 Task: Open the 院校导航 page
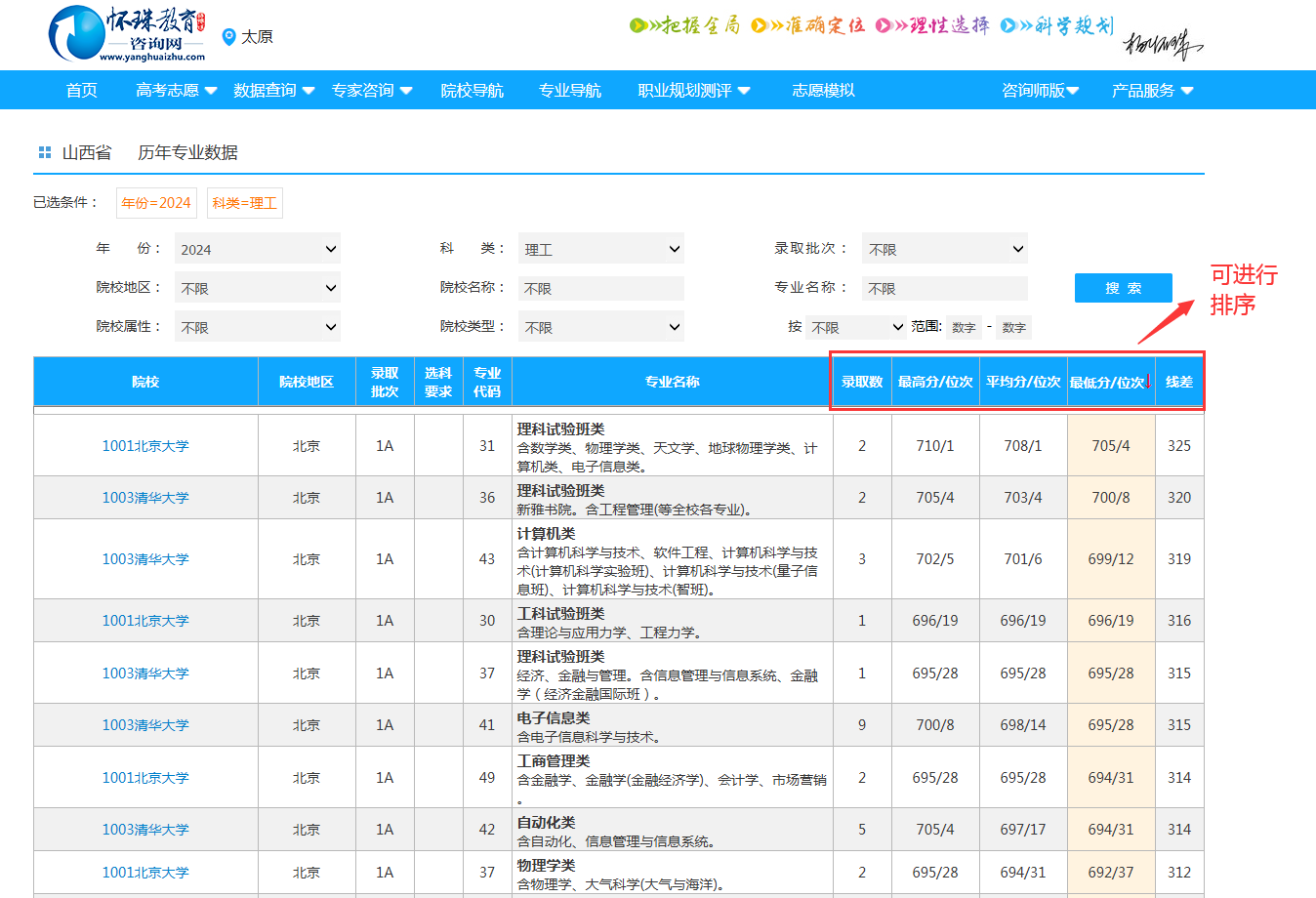(x=472, y=91)
